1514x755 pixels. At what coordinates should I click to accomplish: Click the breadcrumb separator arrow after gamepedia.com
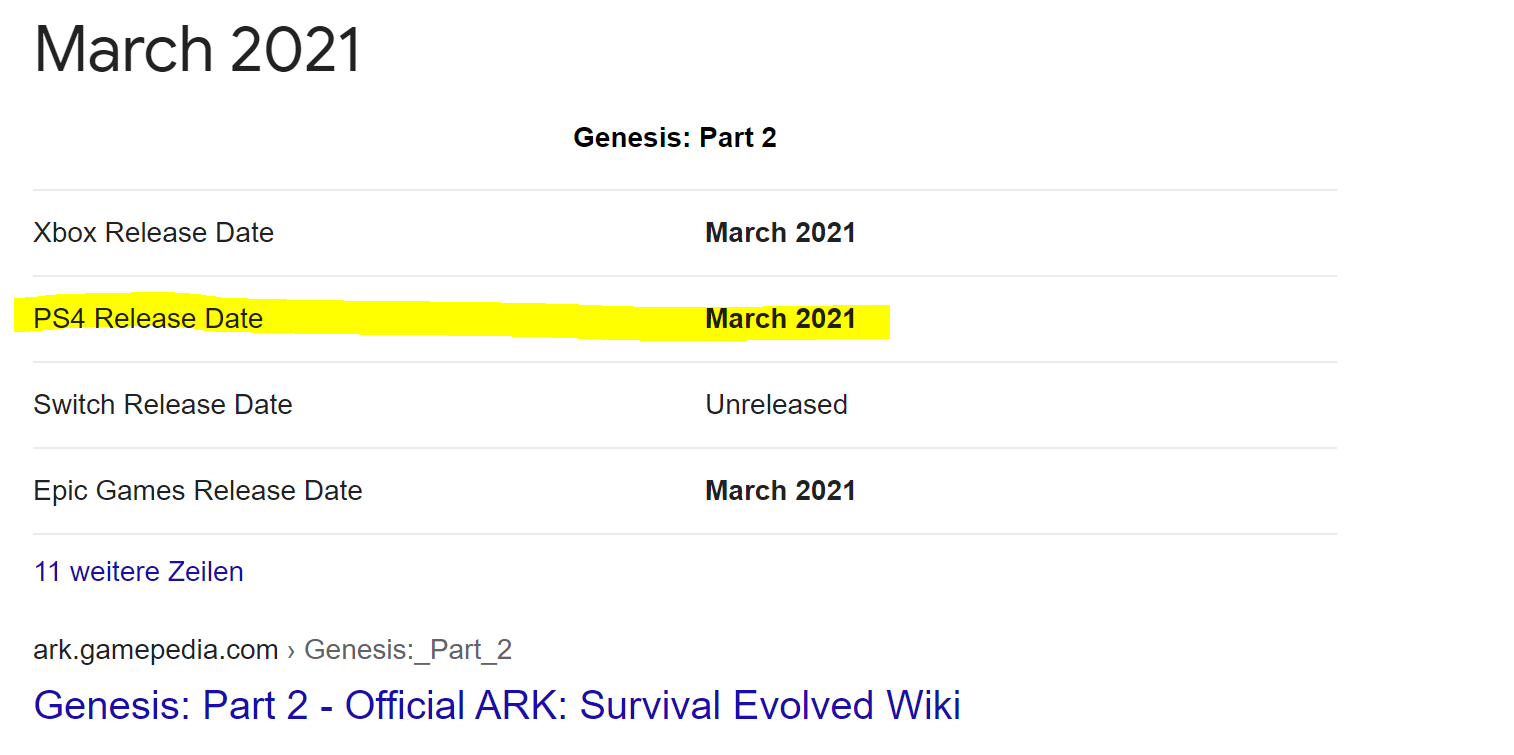pyautogui.click(x=291, y=651)
